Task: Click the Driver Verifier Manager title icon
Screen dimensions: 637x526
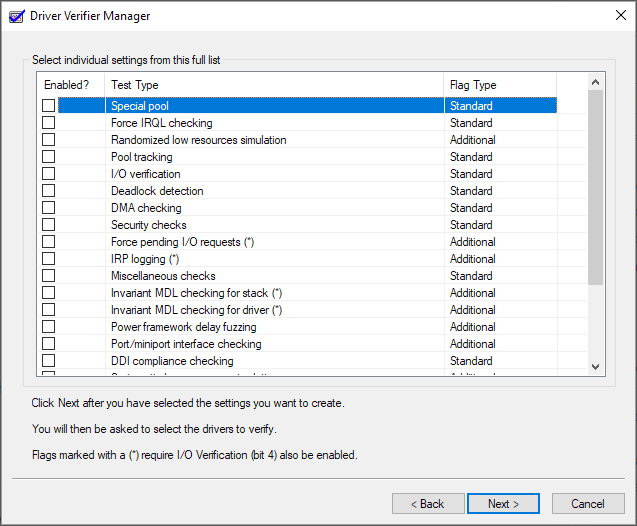Action: pos(15,15)
